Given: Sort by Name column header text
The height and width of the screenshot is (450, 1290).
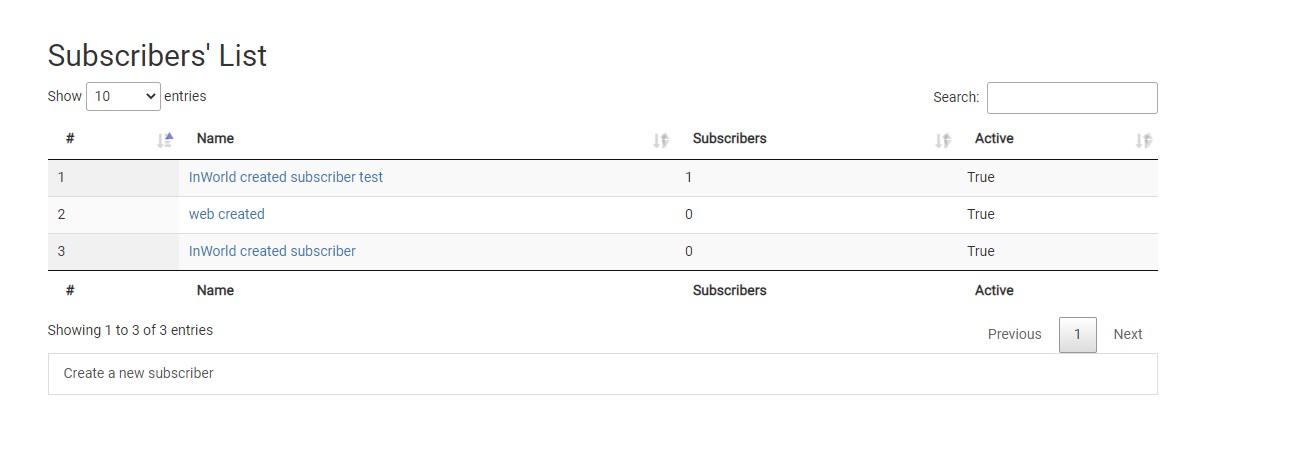Looking at the screenshot, I should (215, 139).
